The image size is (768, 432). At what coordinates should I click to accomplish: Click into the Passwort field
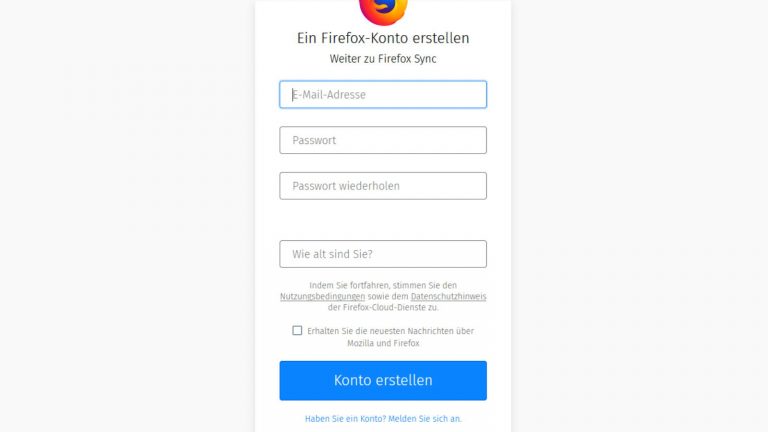coord(383,140)
